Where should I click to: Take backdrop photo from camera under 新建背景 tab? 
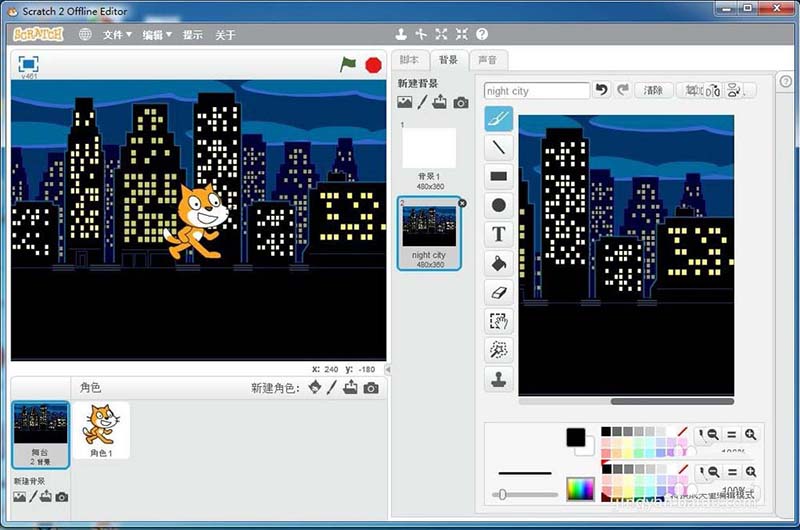coord(461,103)
